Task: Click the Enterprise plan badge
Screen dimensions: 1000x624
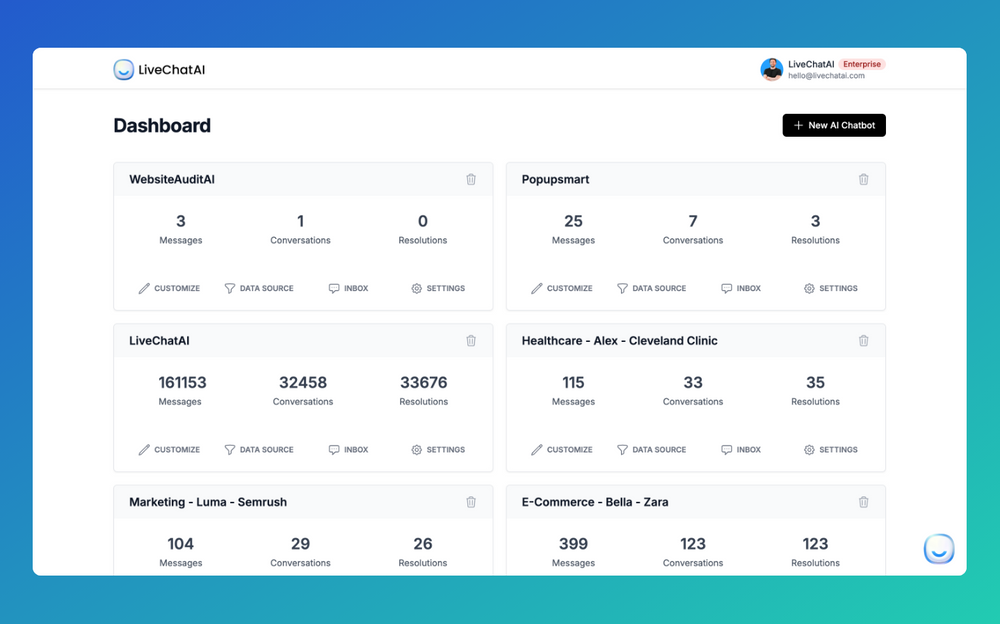Action: coord(862,63)
